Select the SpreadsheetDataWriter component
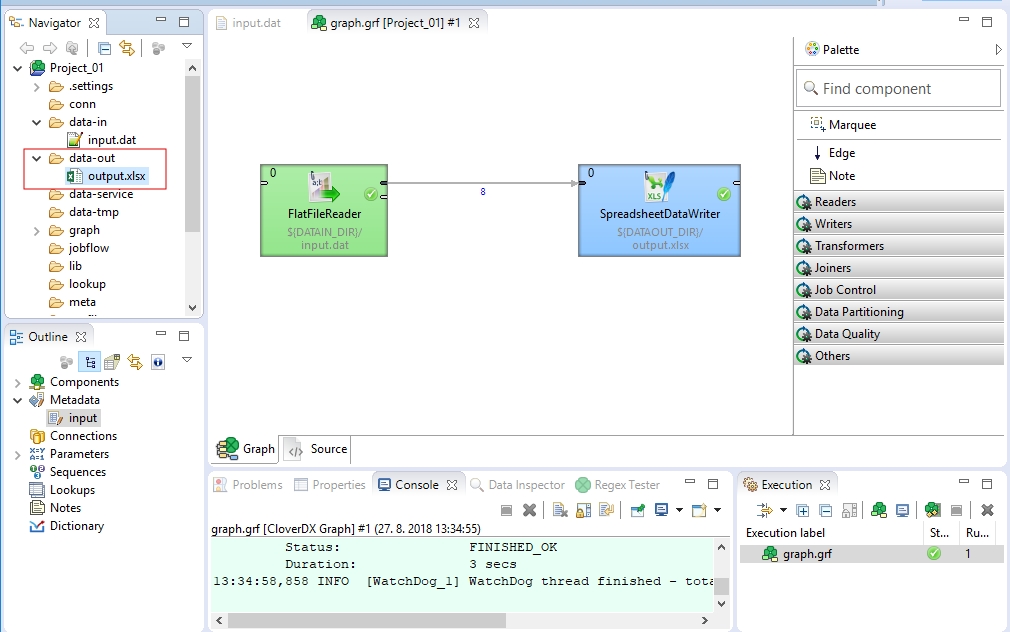Viewport: 1010px width, 632px height. tap(660, 211)
